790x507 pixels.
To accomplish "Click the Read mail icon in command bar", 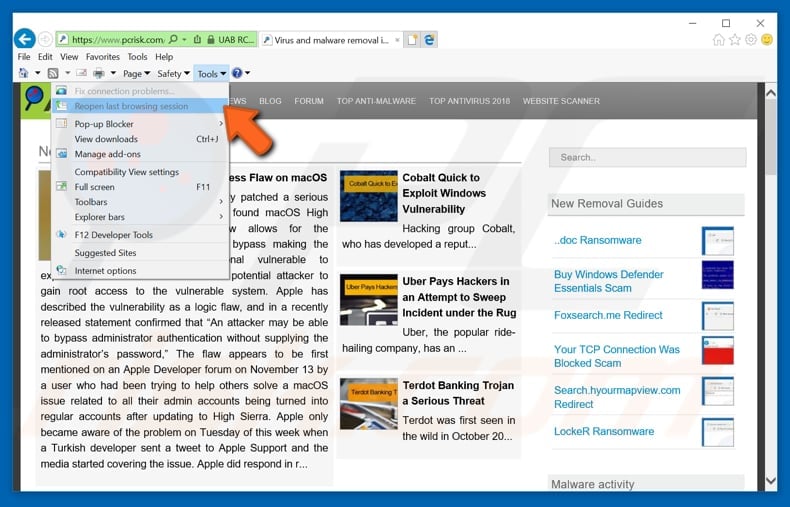I will (82, 74).
